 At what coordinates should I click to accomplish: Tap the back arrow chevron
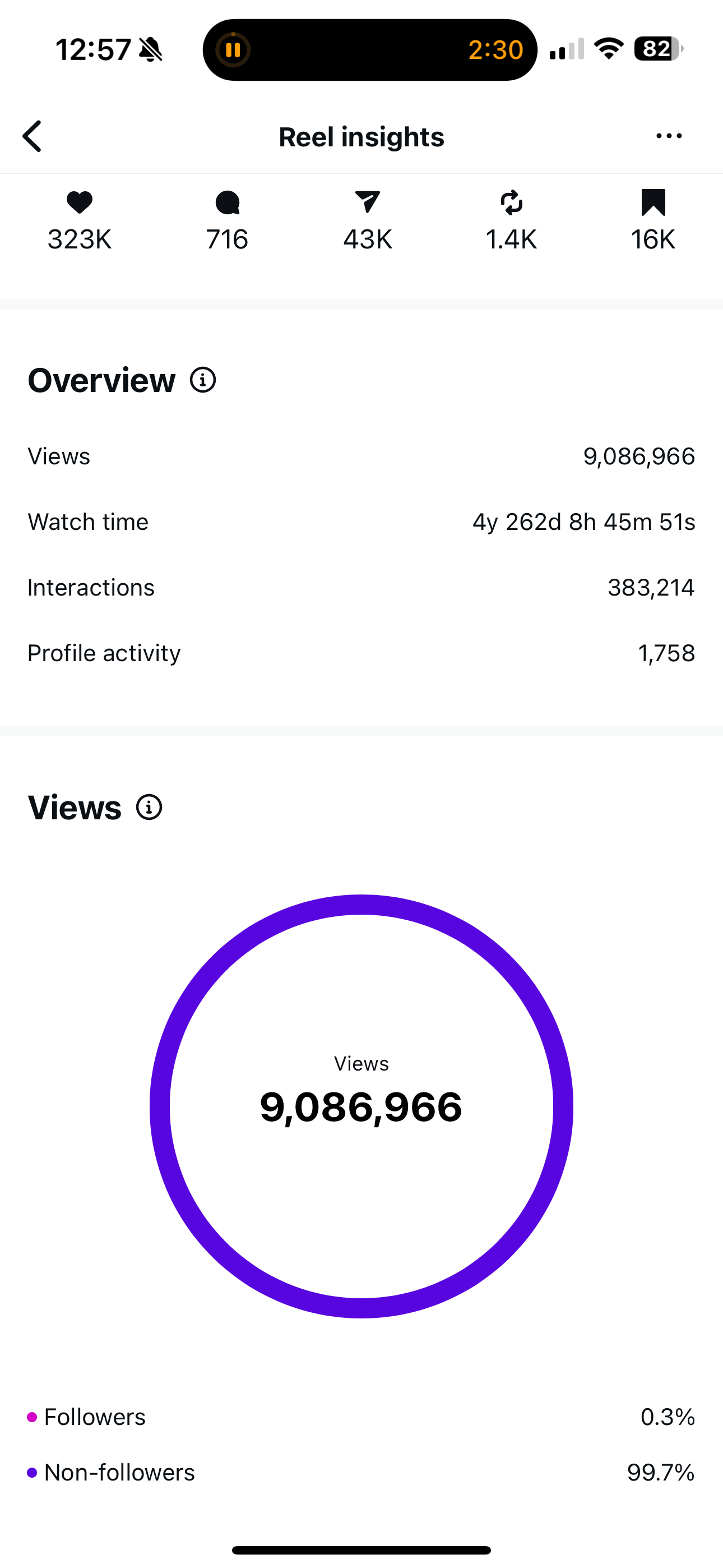(x=33, y=136)
